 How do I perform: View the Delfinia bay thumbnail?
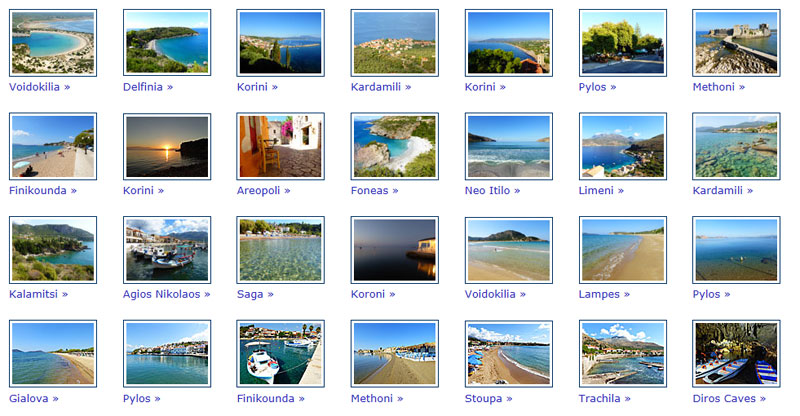[x=167, y=43]
